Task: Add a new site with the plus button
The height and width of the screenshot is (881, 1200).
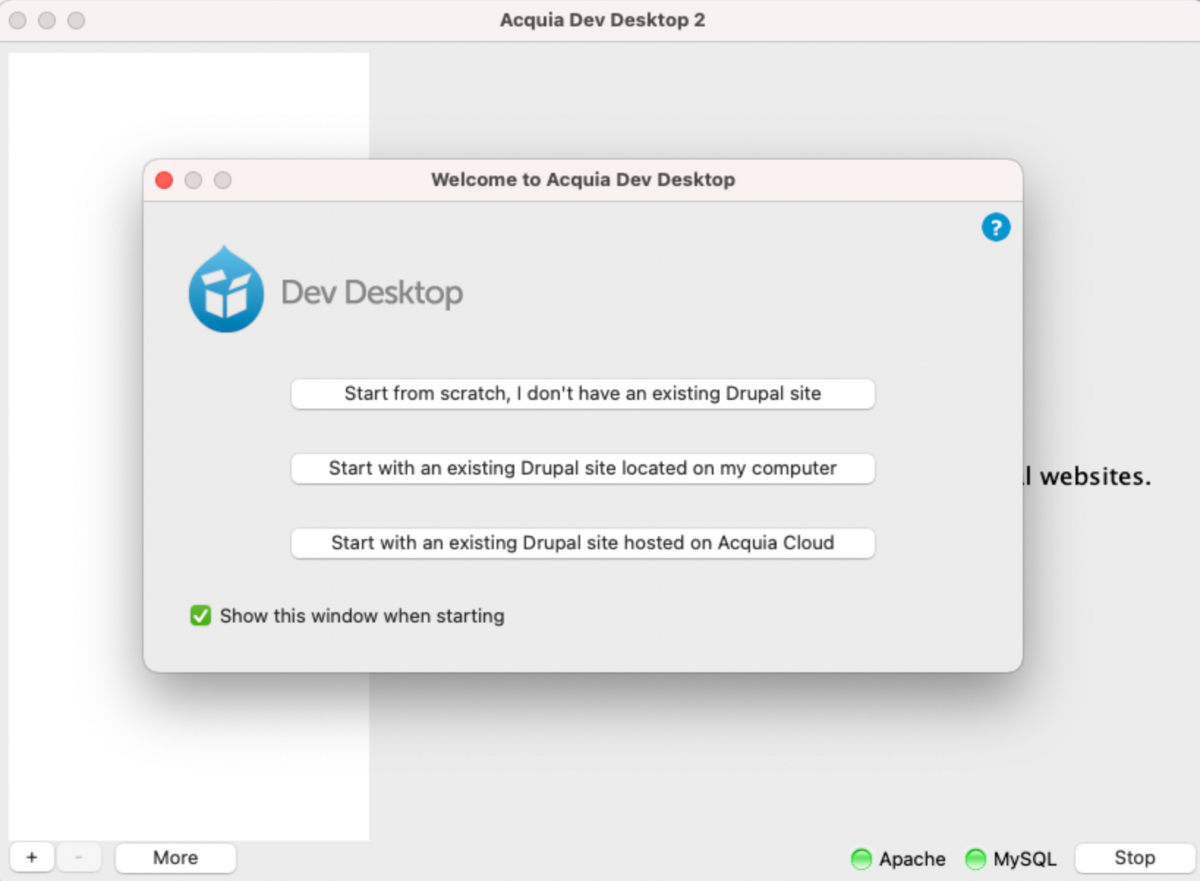Action: point(32,858)
